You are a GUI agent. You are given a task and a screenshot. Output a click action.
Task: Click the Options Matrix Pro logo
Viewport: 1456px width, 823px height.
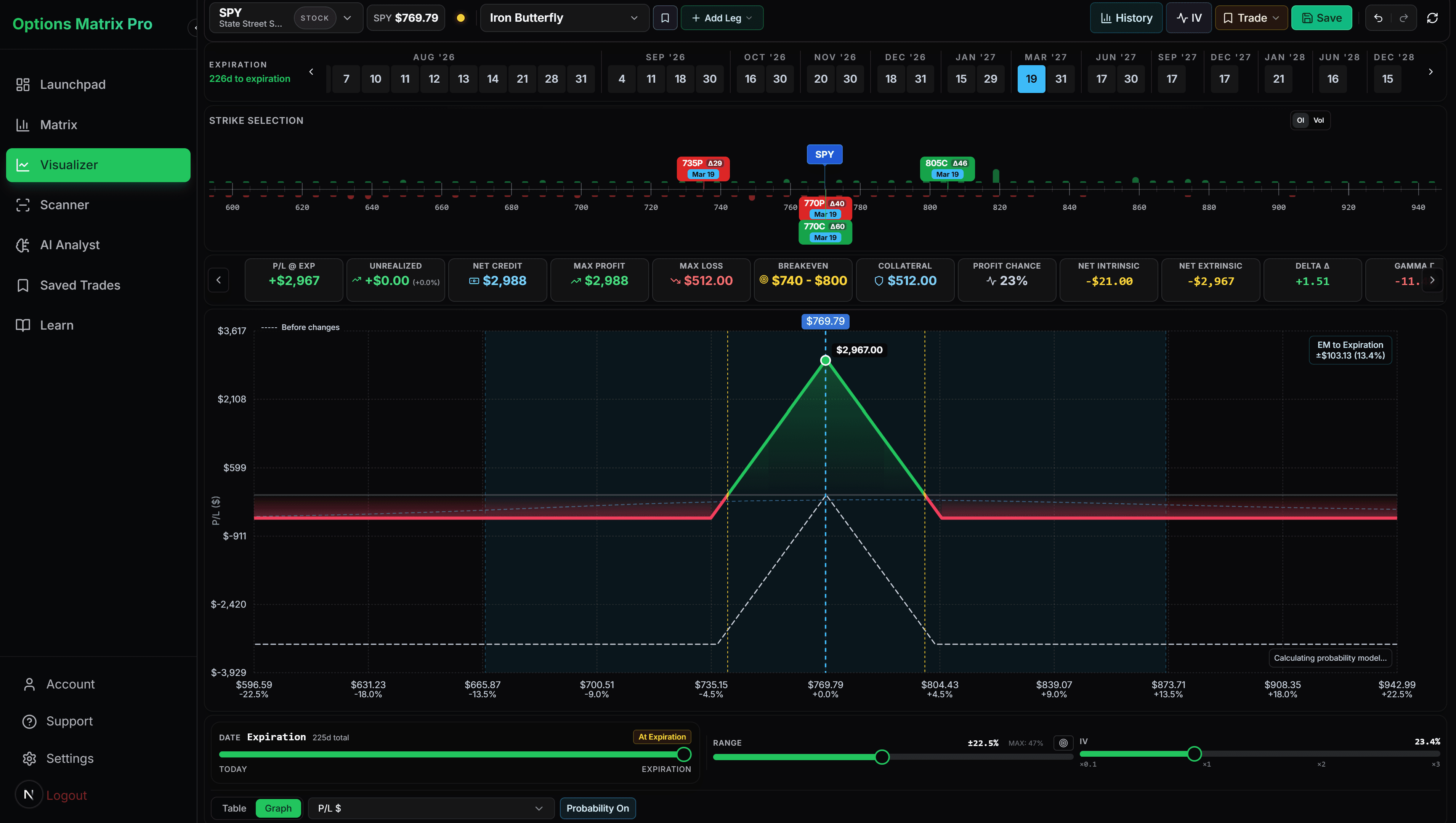83,24
